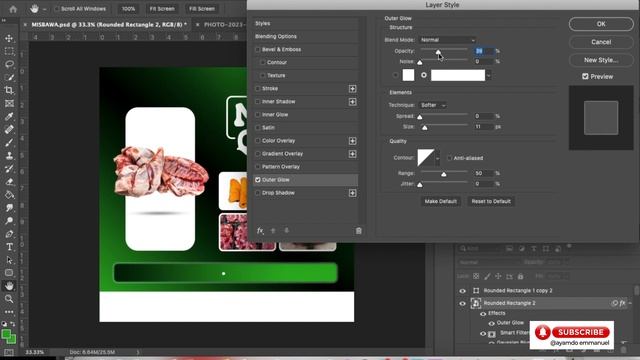Select the gradient radio button
Image resolution: width=640 pixels, height=360 pixels.
(x=424, y=75)
